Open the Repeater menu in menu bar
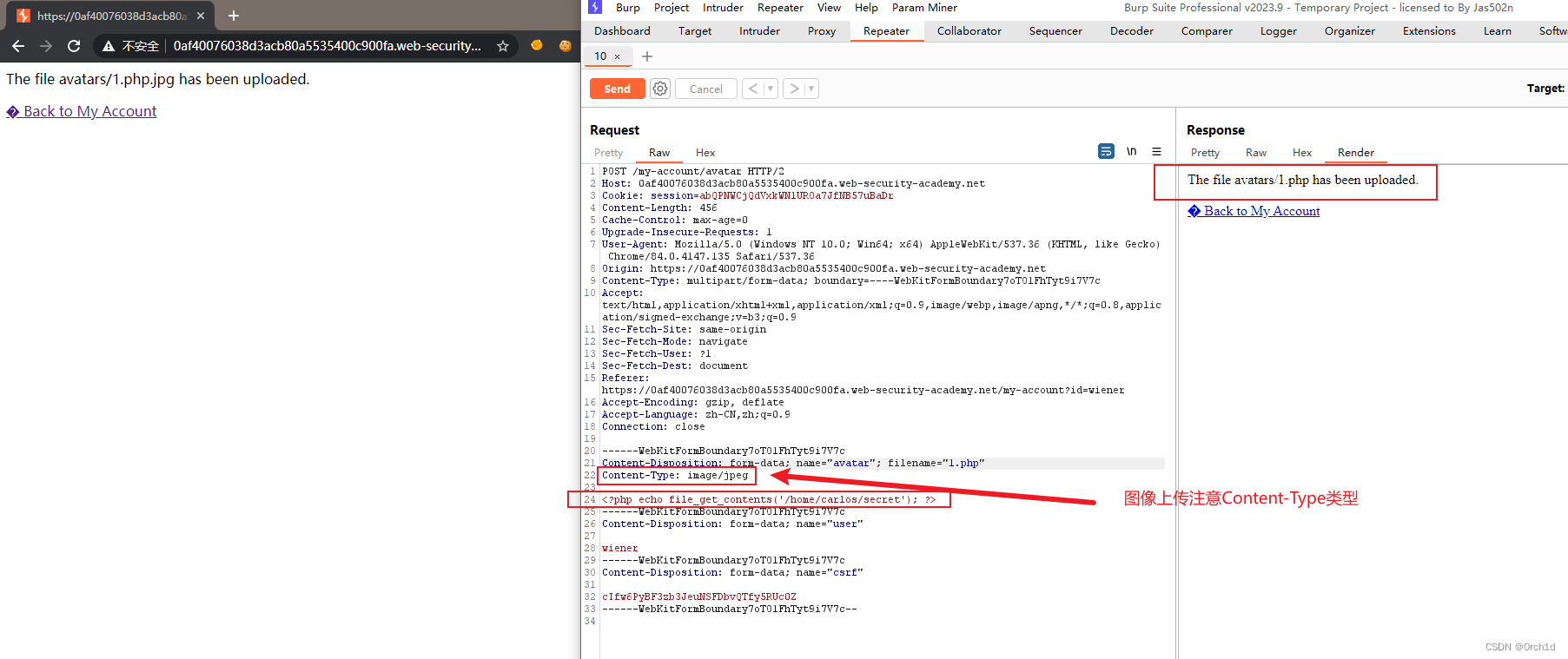The width and height of the screenshot is (1568, 659). coord(780,7)
